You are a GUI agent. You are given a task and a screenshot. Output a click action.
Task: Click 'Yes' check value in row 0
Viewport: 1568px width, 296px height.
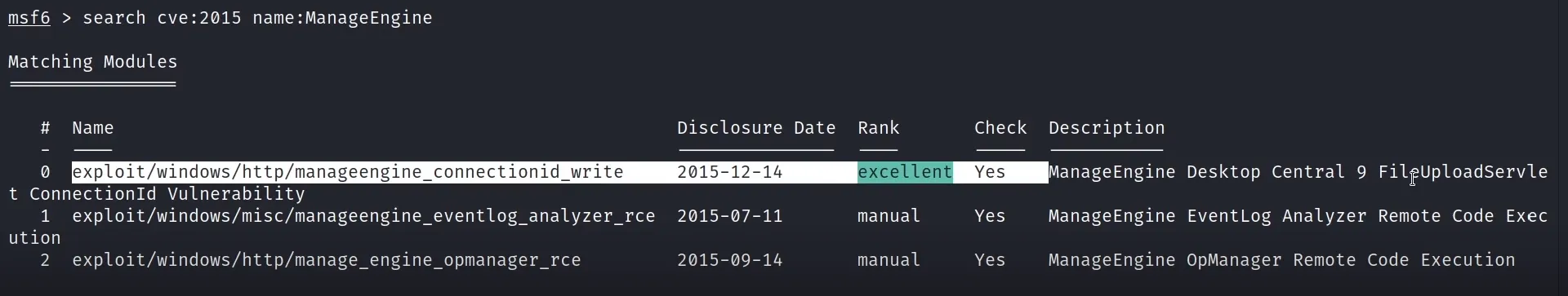tap(990, 172)
